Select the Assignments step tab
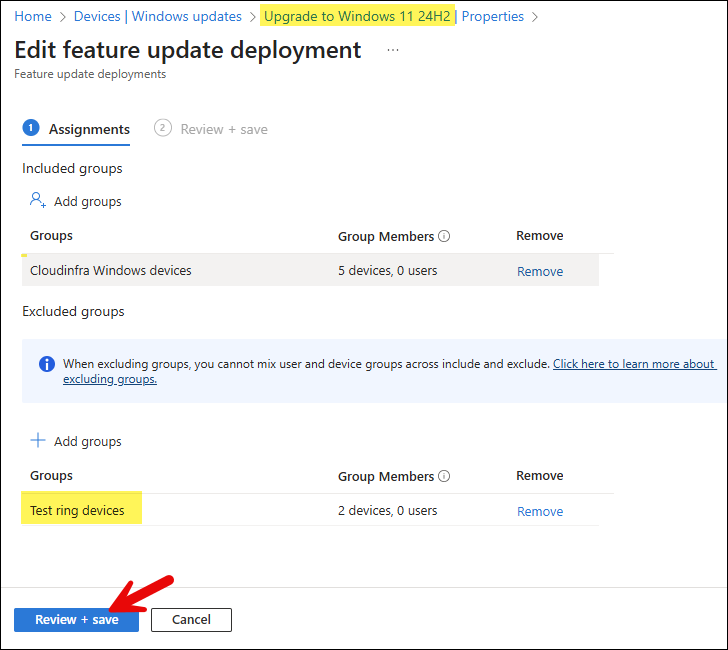Image resolution: width=728 pixels, height=650 pixels. coord(89,129)
